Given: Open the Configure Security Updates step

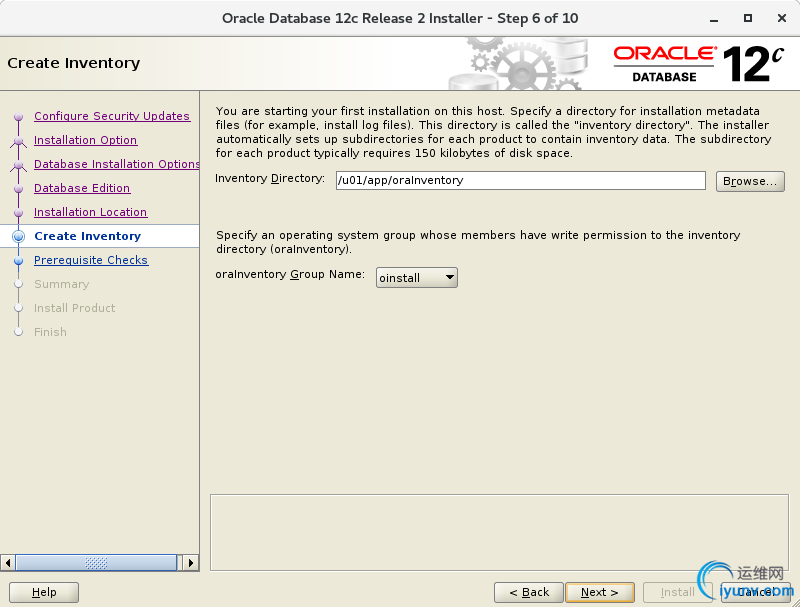Looking at the screenshot, I should [112, 116].
